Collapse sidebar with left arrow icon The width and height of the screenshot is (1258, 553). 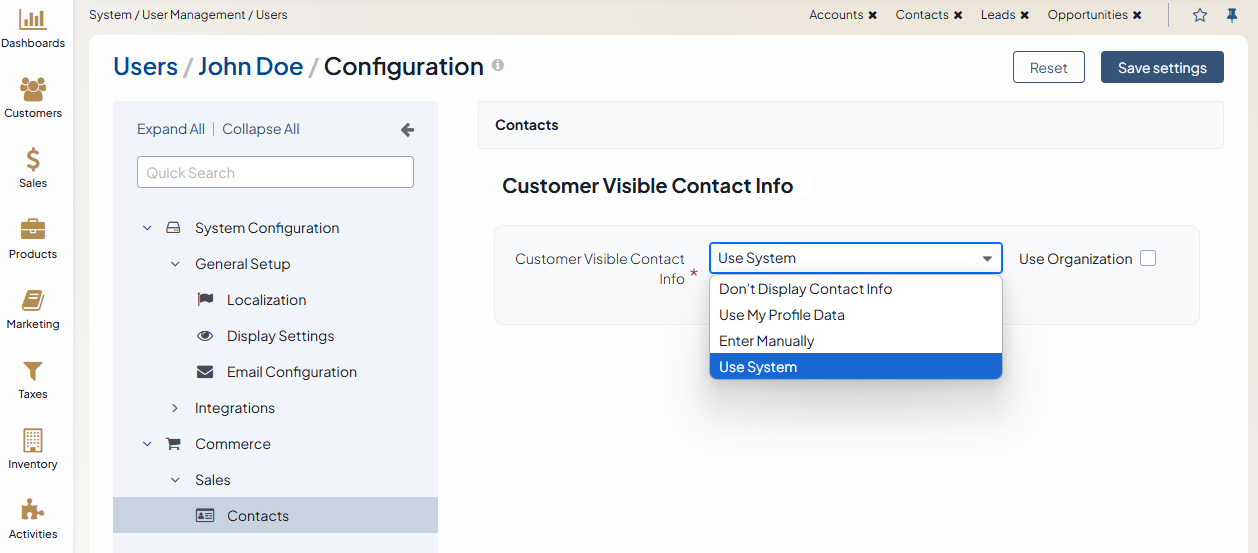click(x=407, y=130)
